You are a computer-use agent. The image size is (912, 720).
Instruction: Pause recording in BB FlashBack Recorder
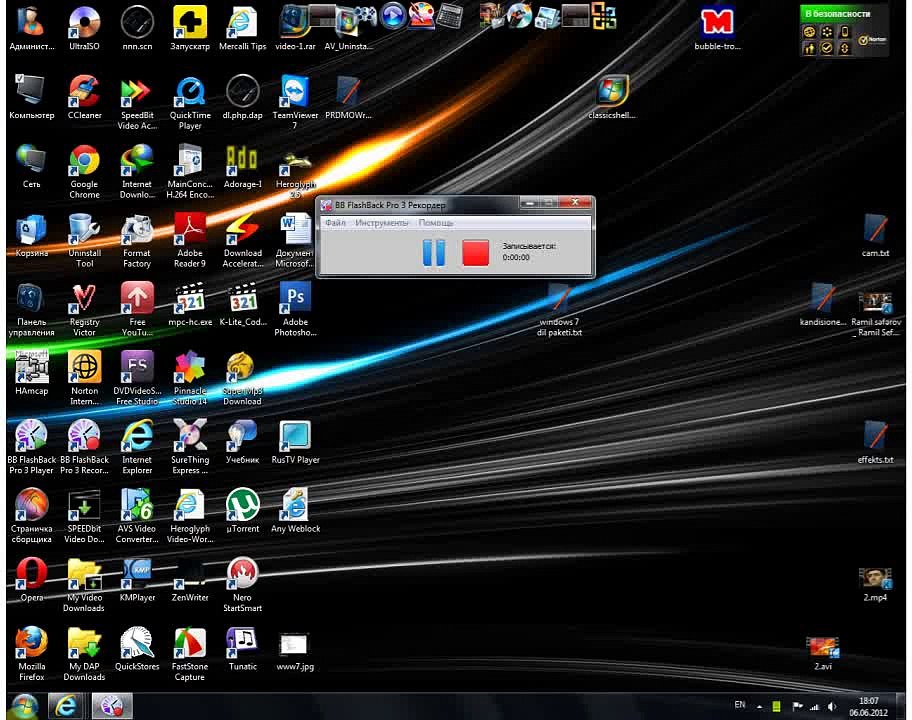pyautogui.click(x=433, y=253)
